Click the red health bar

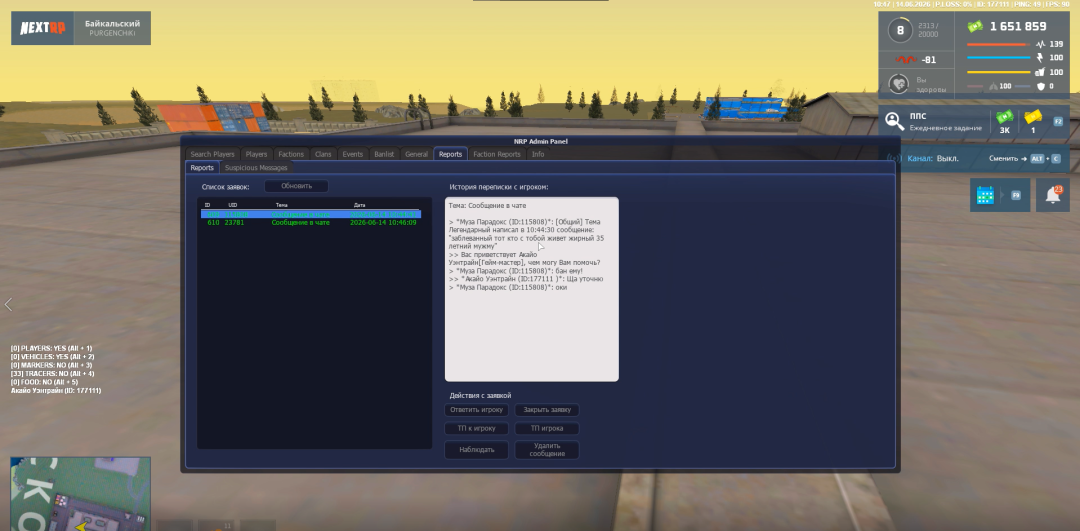[x=998, y=45]
